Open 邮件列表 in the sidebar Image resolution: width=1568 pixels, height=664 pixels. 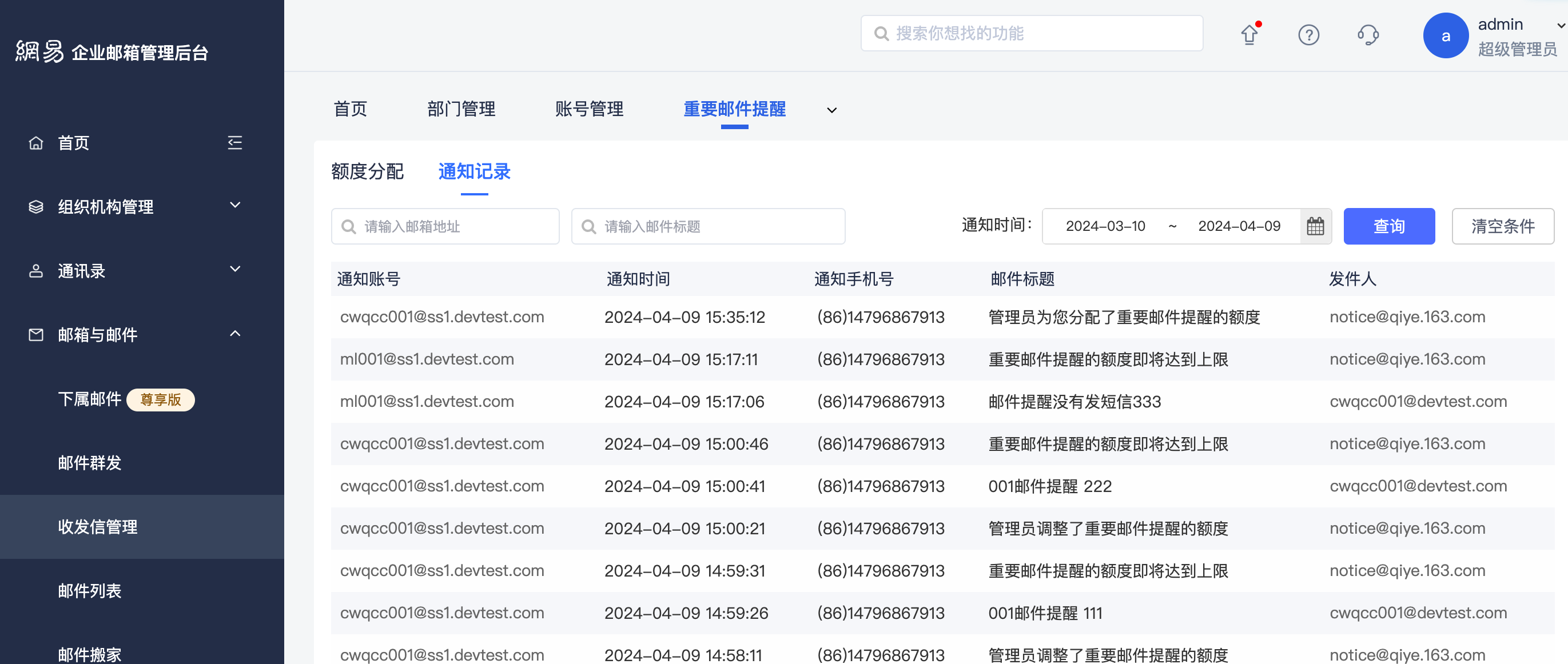click(89, 590)
